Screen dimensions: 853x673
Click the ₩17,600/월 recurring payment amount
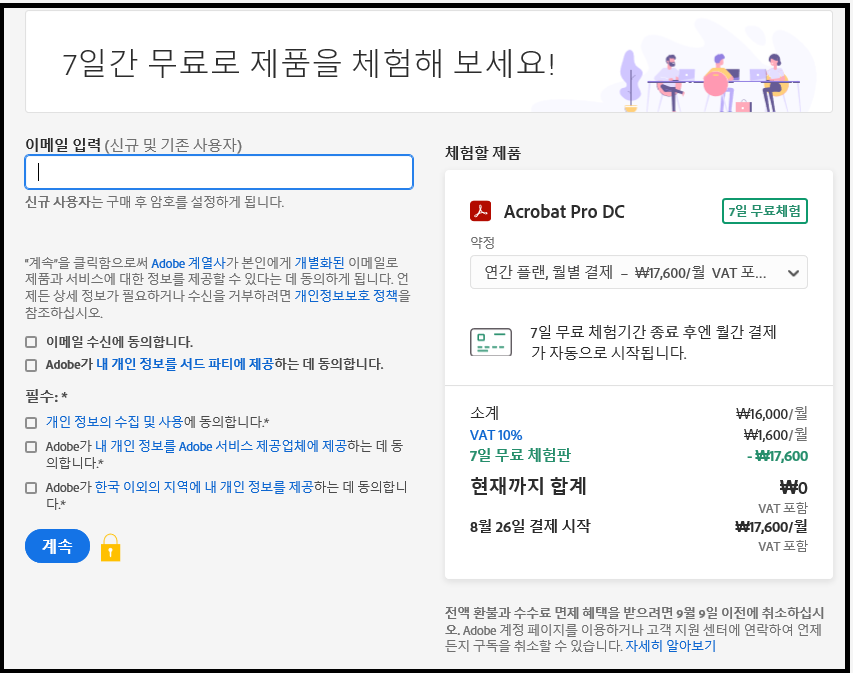771,527
